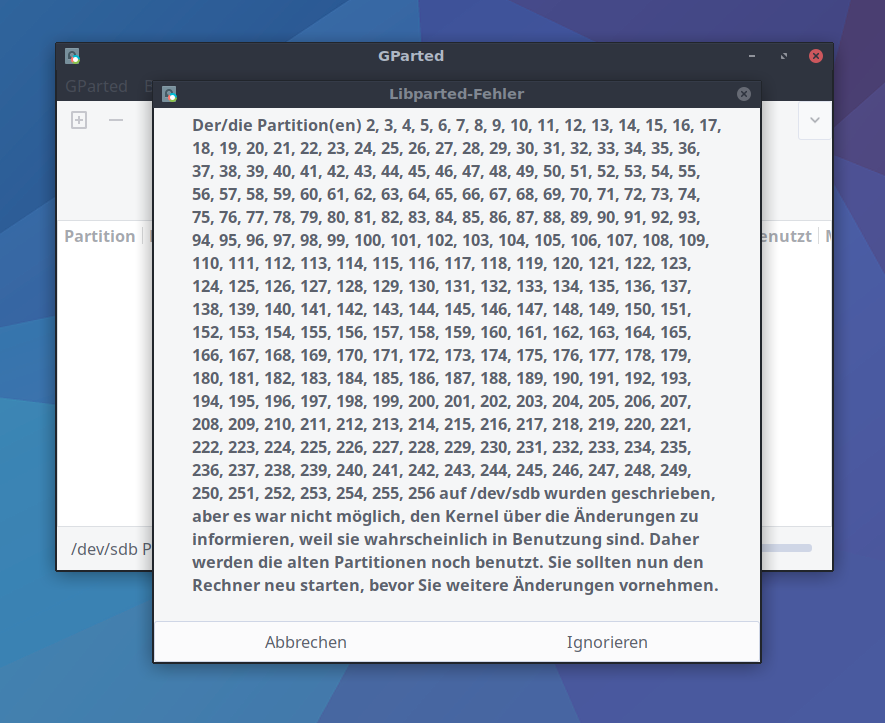Click the Abbrechen button in the error dialog

click(306, 642)
